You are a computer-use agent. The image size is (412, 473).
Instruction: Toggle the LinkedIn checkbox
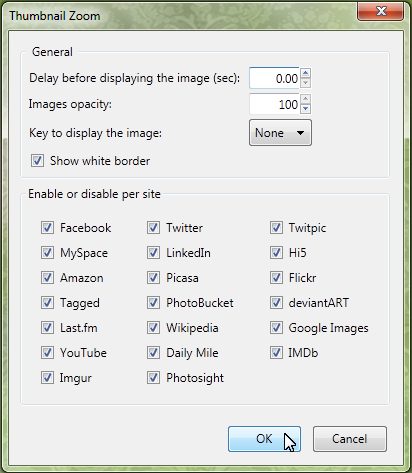(153, 253)
